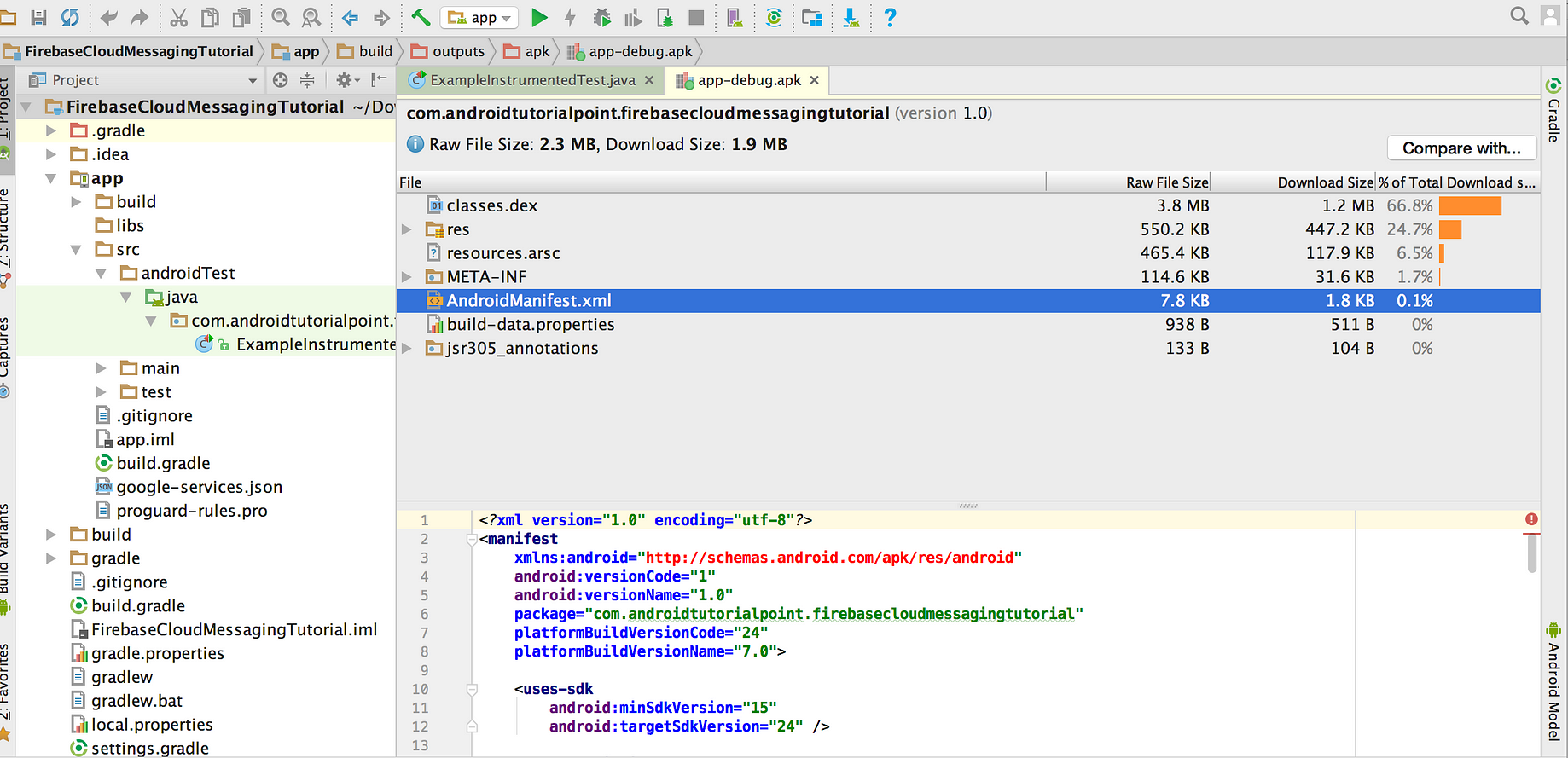Collapse the androidTest folder

click(x=101, y=274)
